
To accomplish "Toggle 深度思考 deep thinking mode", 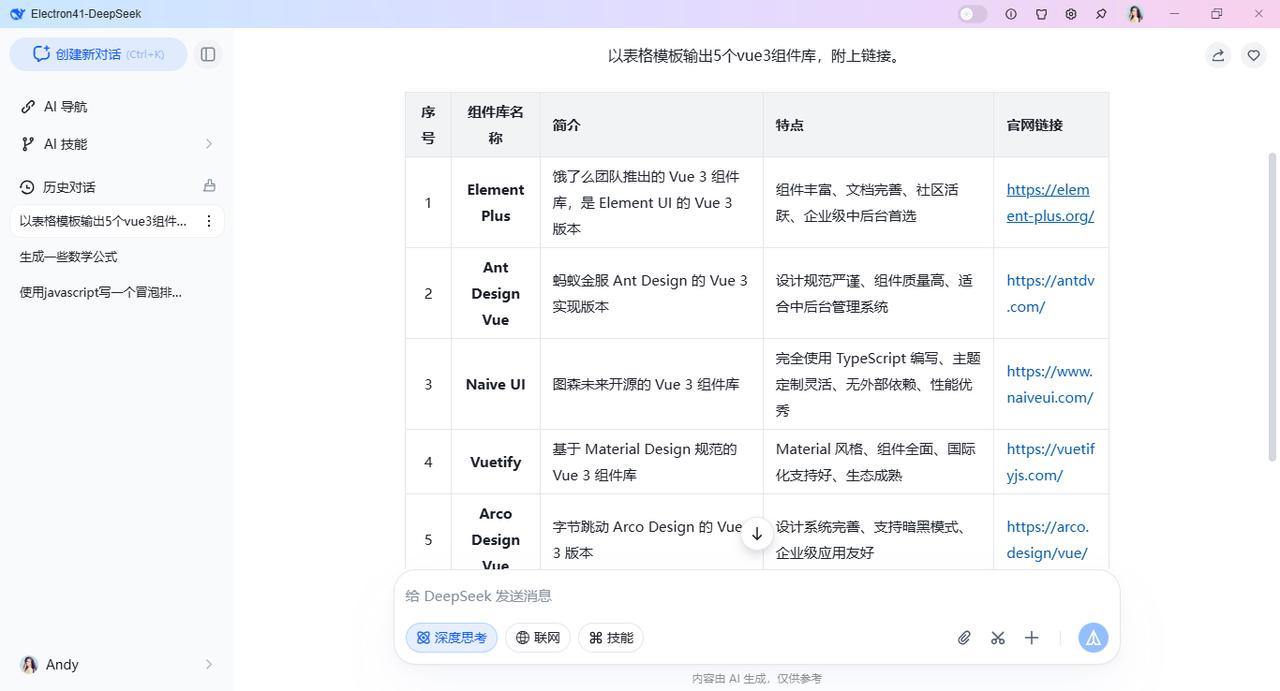I will pyautogui.click(x=451, y=638).
